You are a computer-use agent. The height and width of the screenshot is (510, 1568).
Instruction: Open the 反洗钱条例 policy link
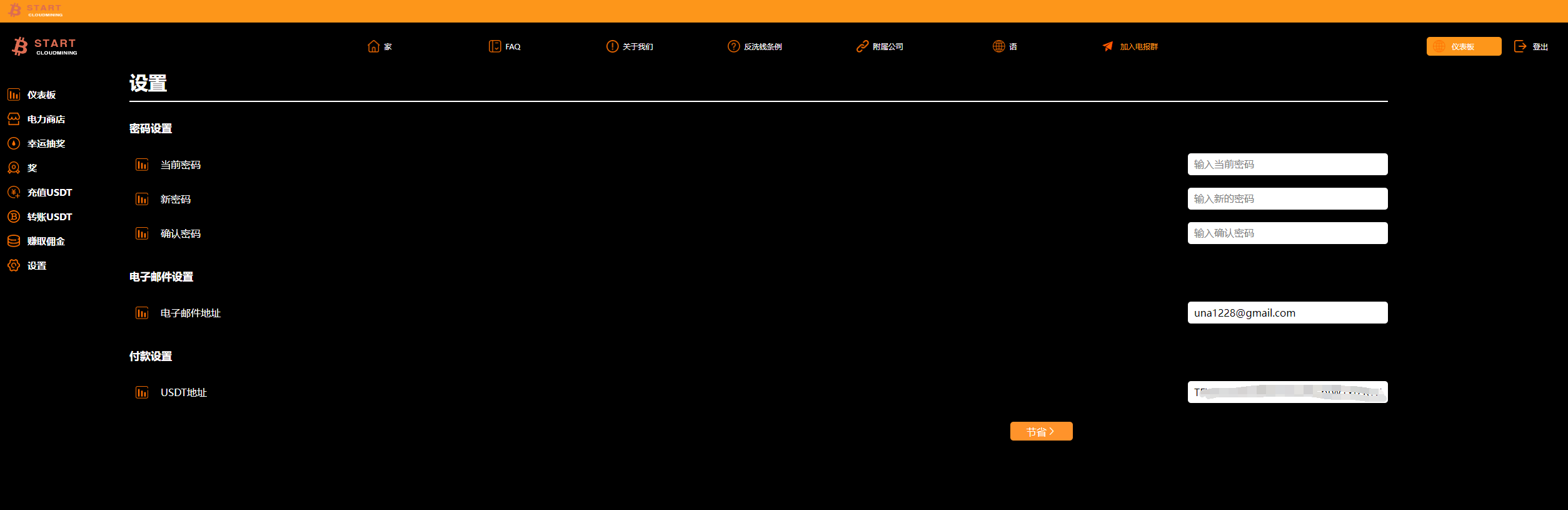point(755,46)
